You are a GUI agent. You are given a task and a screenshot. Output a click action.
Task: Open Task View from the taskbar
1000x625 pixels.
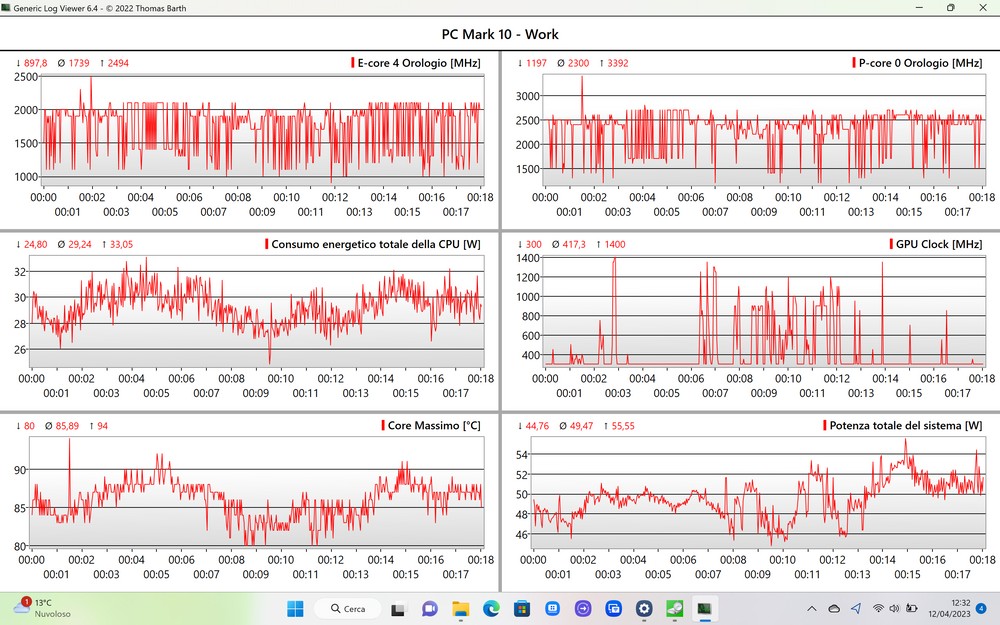397,608
